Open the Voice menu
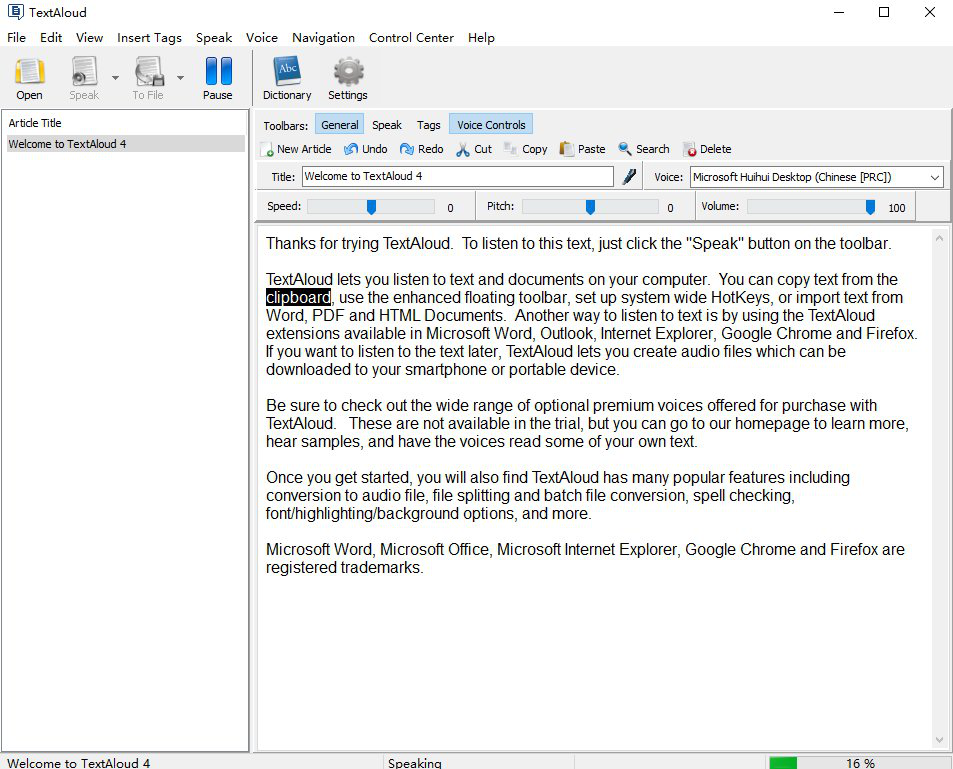The image size is (953, 769). pos(262,38)
